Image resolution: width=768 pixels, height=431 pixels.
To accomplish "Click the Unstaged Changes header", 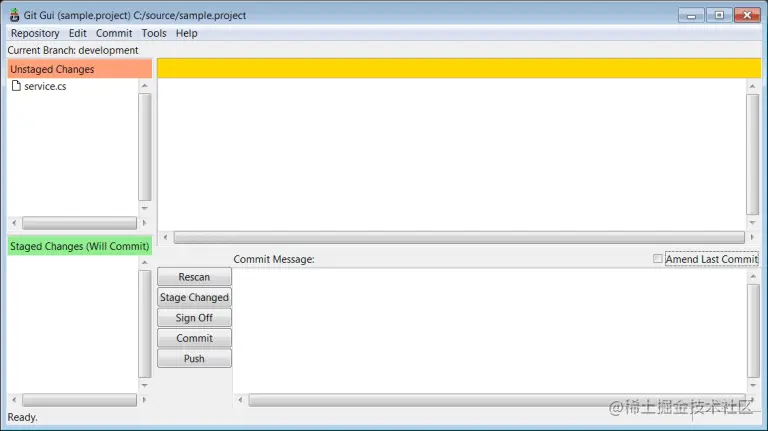I will 79,69.
